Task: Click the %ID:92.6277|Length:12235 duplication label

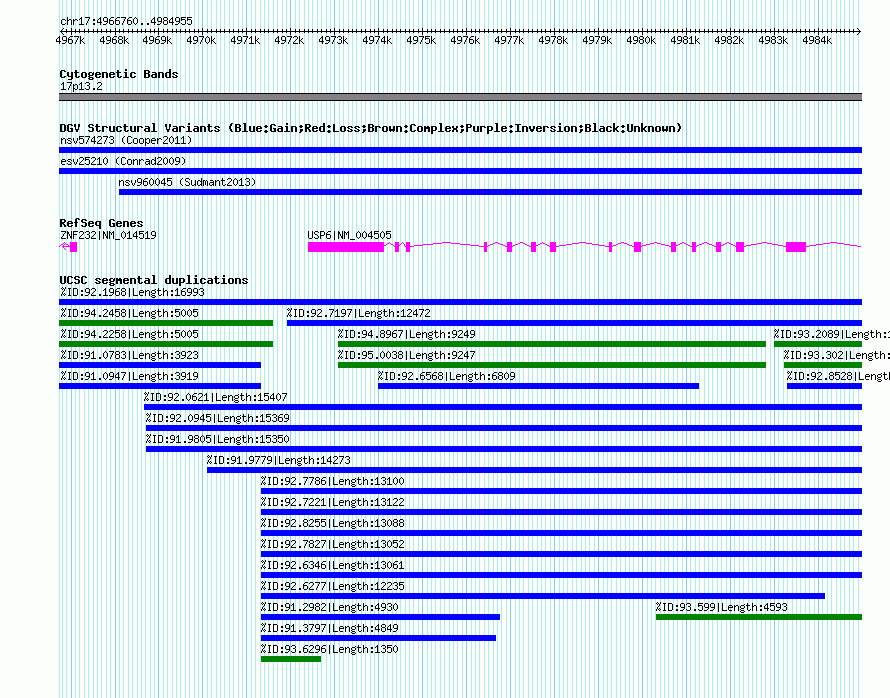Action: click(333, 586)
